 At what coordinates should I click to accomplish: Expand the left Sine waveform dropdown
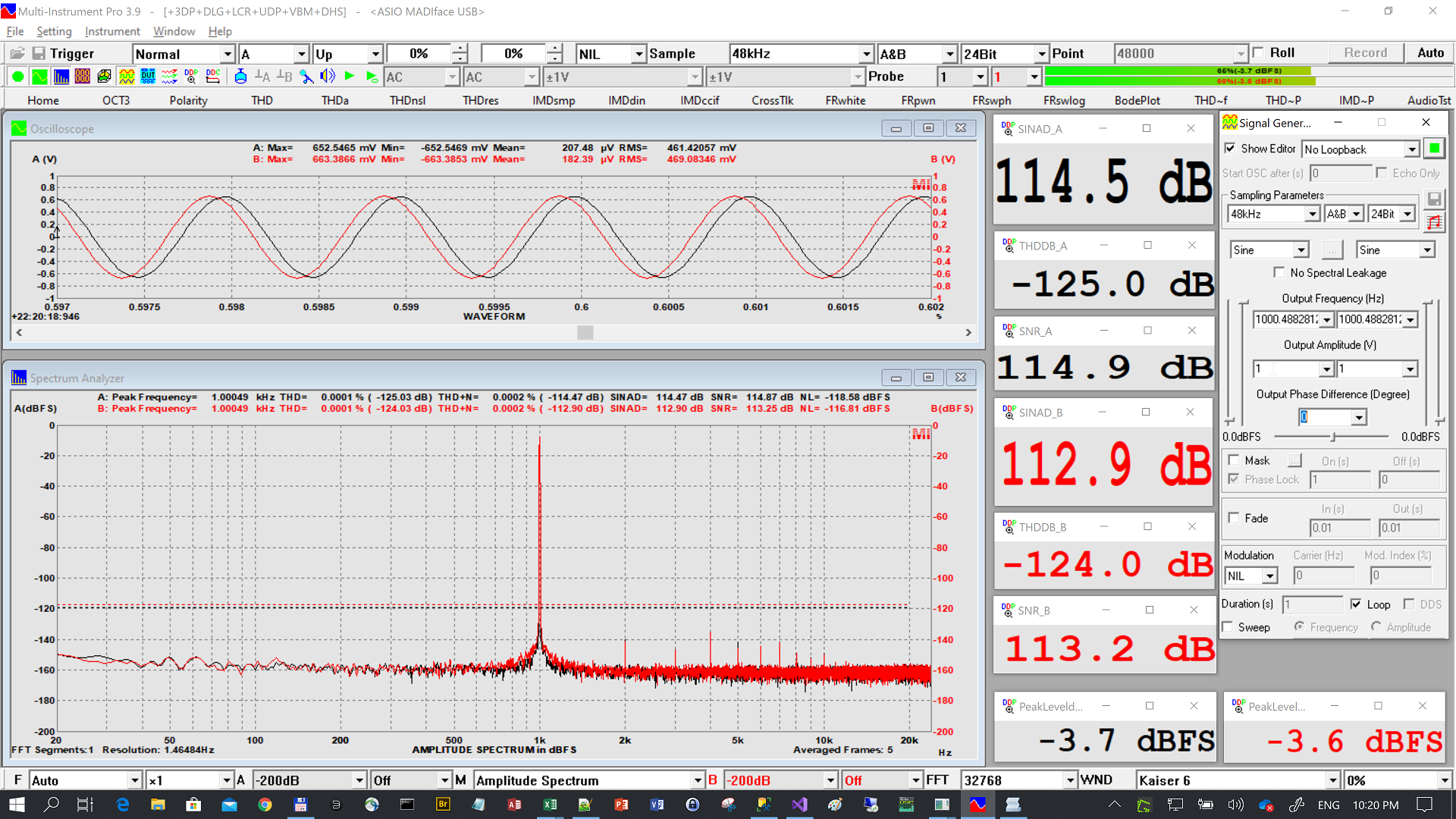coord(1301,250)
